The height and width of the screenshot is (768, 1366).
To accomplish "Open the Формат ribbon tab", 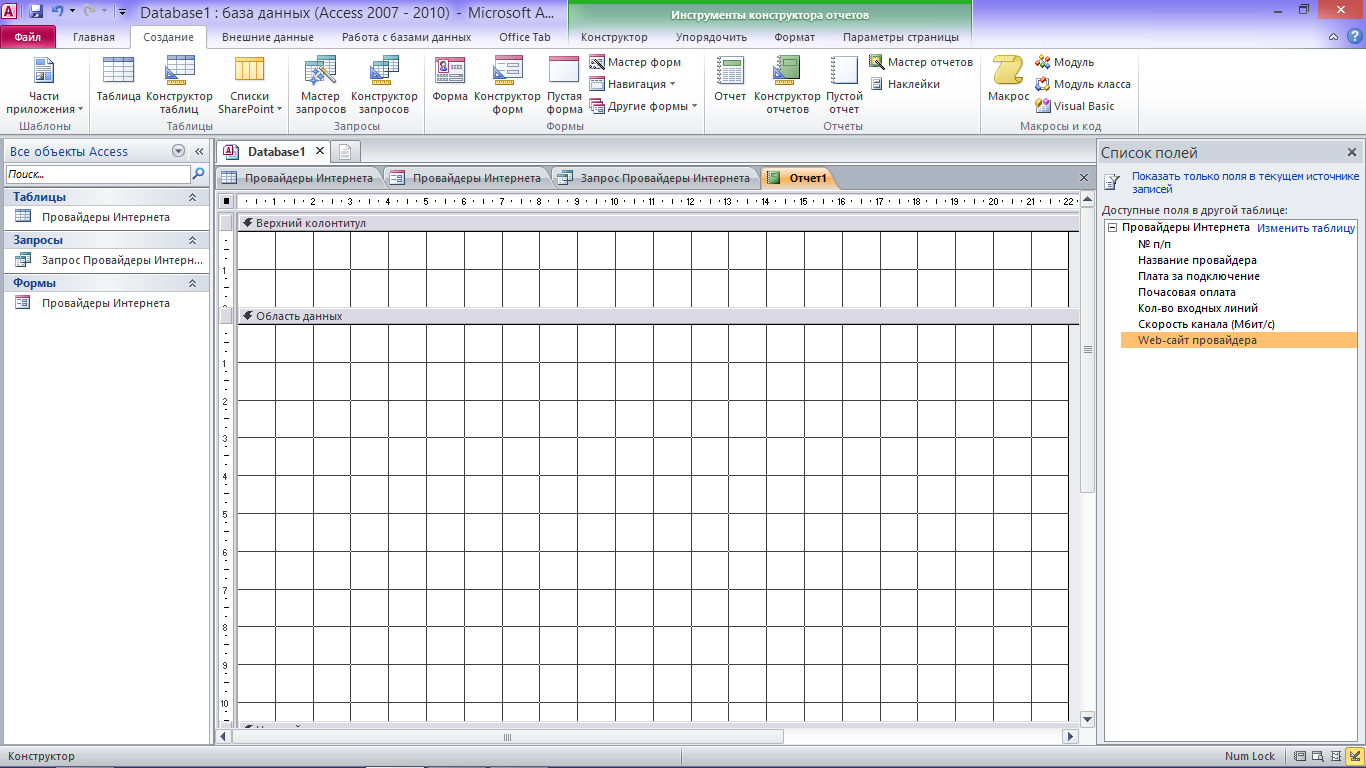I will [x=794, y=37].
